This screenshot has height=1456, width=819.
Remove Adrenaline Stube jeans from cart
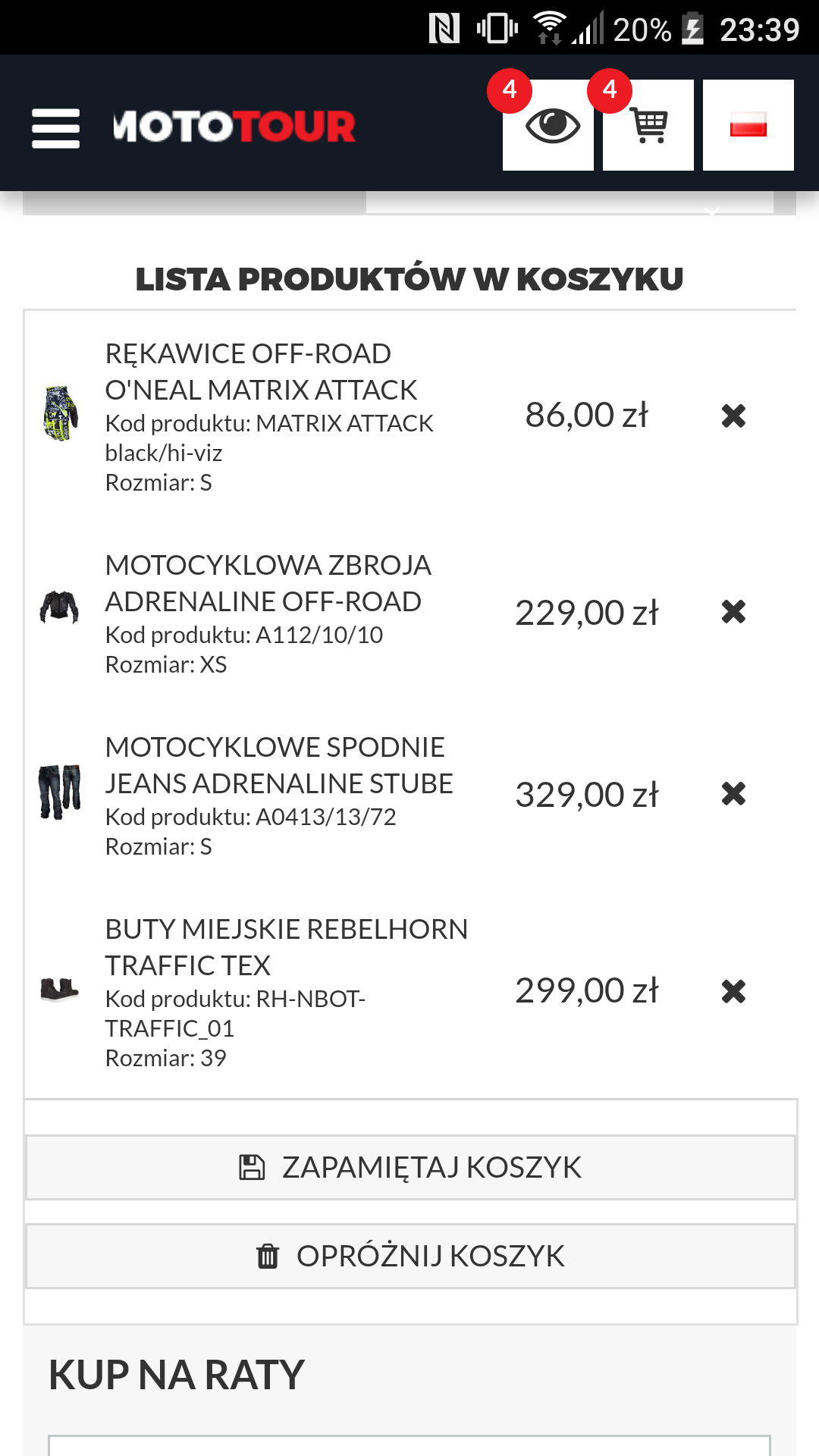tap(733, 794)
